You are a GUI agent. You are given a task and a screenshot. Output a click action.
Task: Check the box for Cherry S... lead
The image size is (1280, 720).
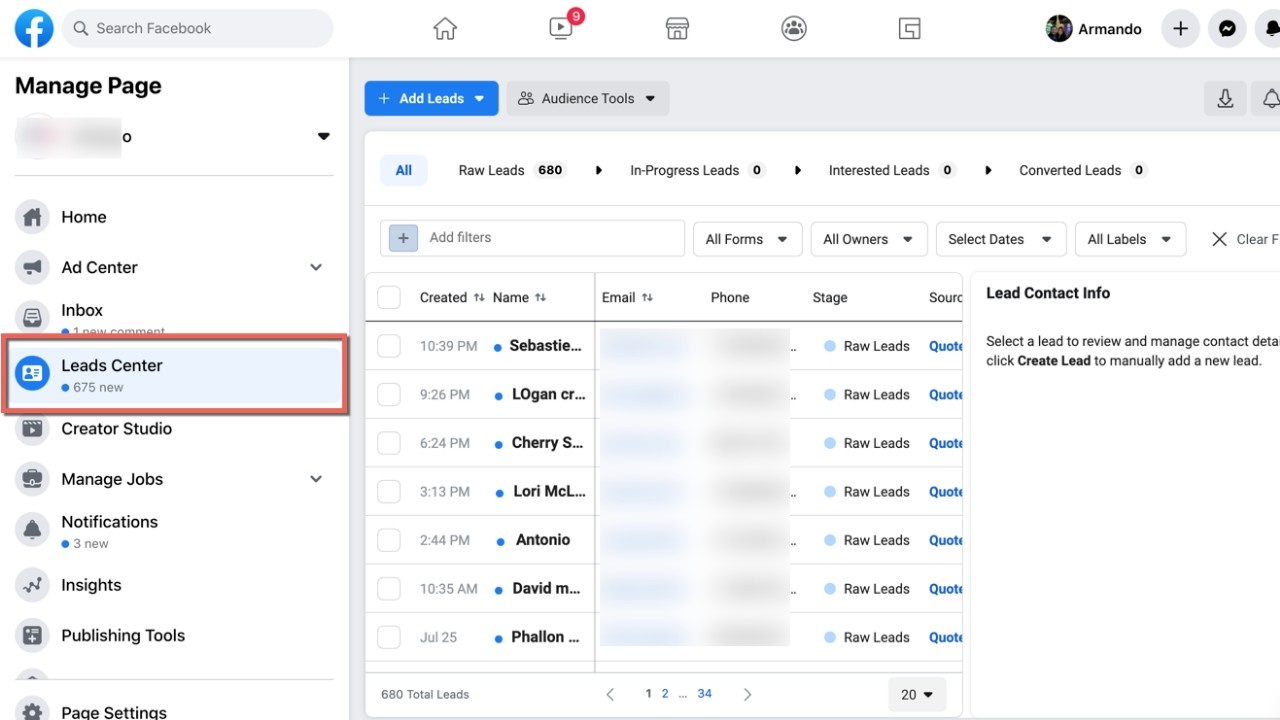point(389,443)
